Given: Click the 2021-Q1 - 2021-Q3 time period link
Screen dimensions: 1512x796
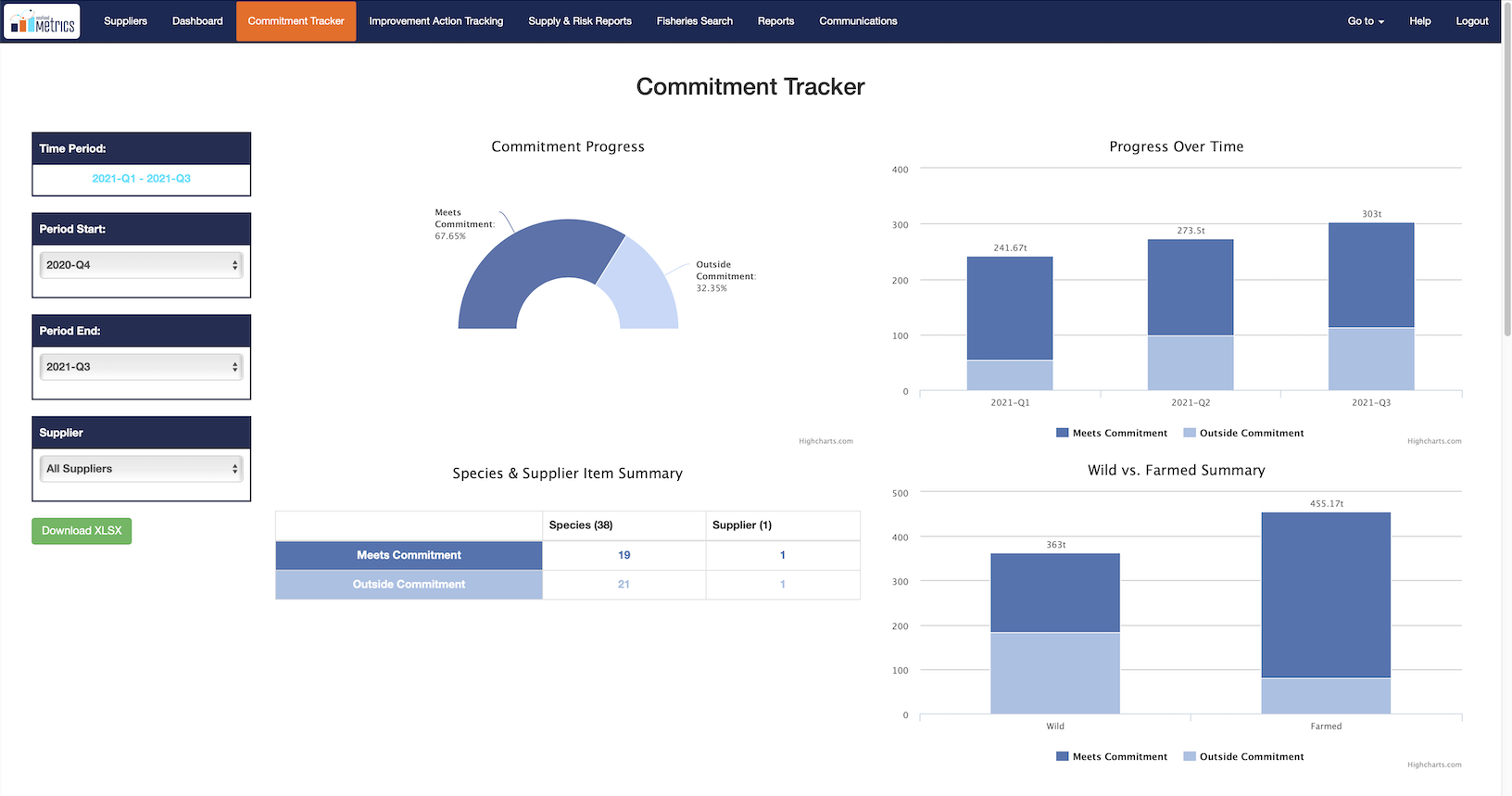Looking at the screenshot, I should click(x=141, y=179).
